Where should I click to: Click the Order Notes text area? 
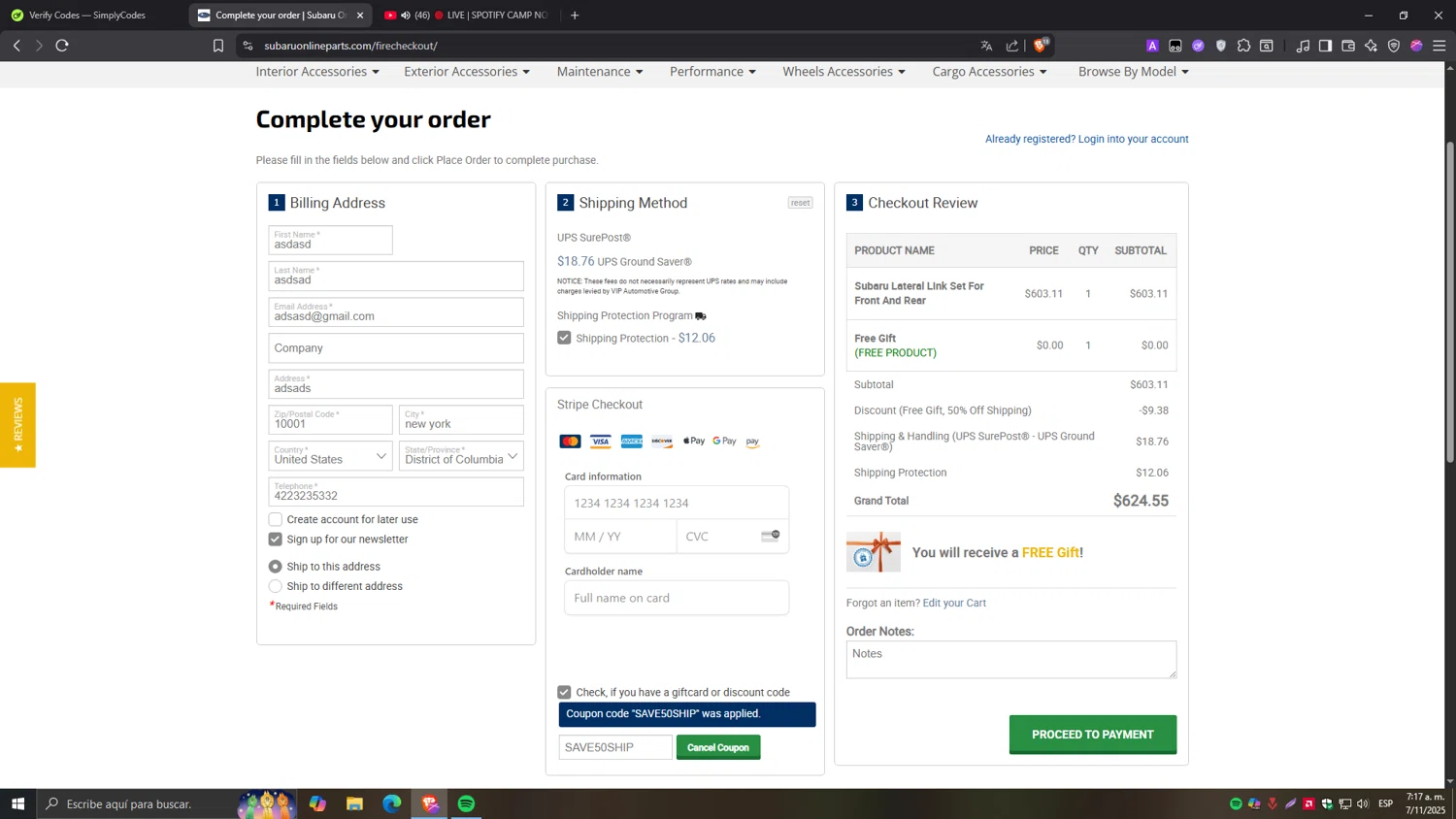click(1011, 659)
